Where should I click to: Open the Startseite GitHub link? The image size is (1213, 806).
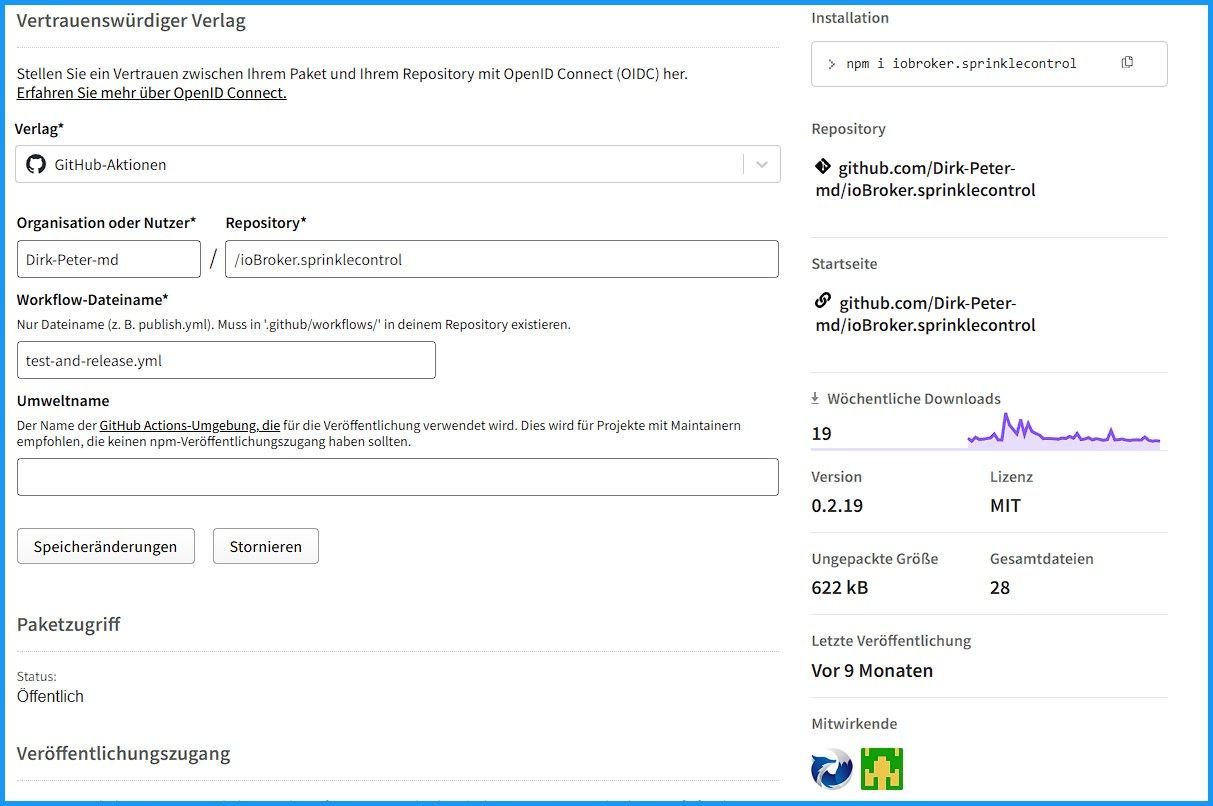(926, 314)
